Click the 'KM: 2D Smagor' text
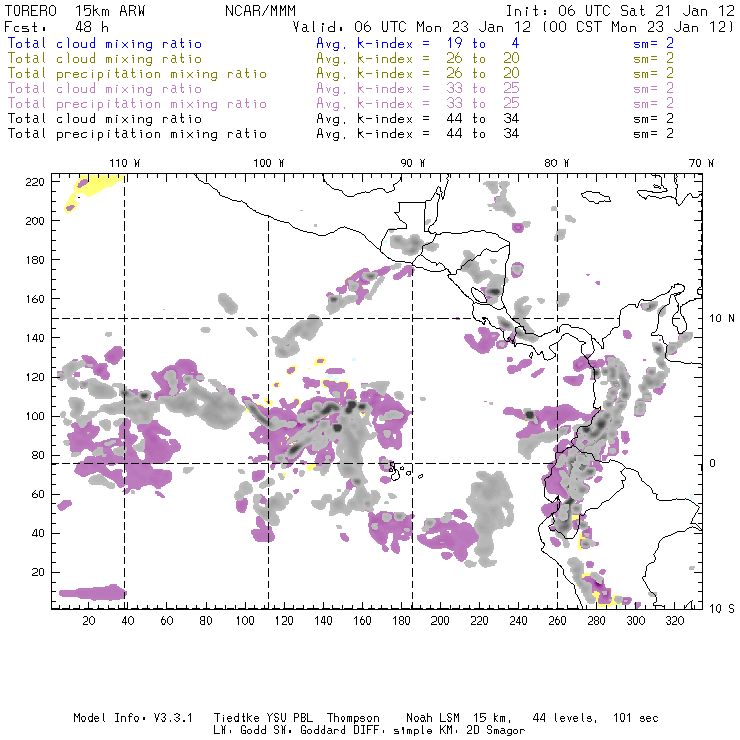Image resolution: width=740 pixels, height=740 pixels. pyautogui.click(x=483, y=731)
